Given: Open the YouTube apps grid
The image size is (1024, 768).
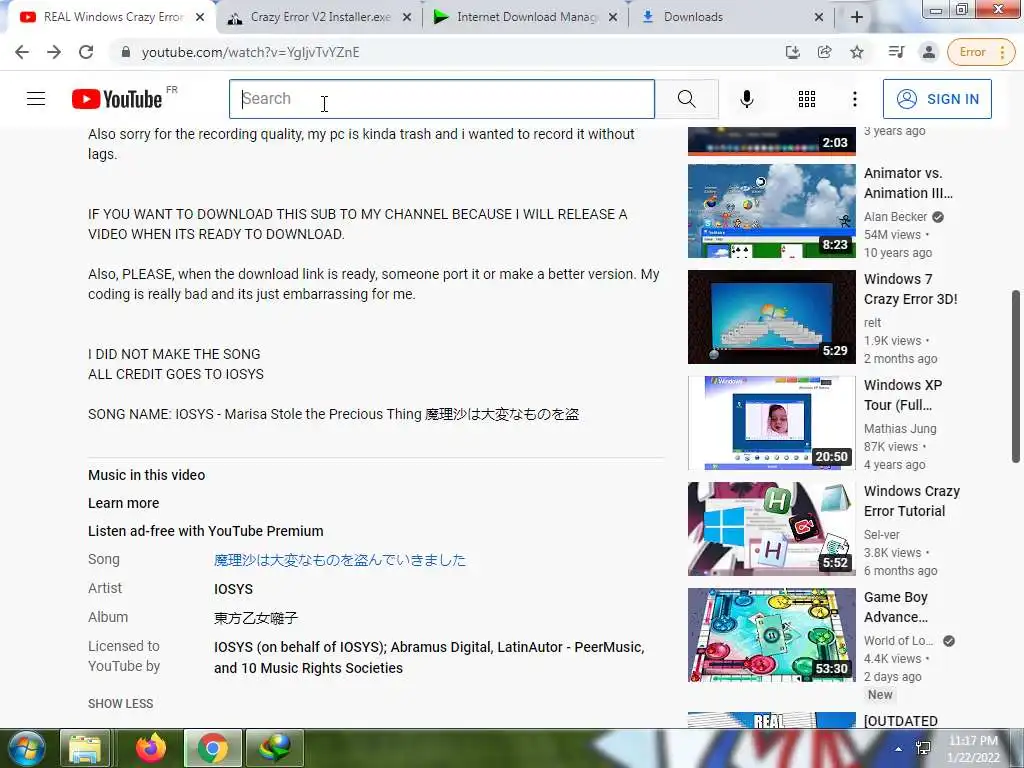Looking at the screenshot, I should tap(807, 99).
